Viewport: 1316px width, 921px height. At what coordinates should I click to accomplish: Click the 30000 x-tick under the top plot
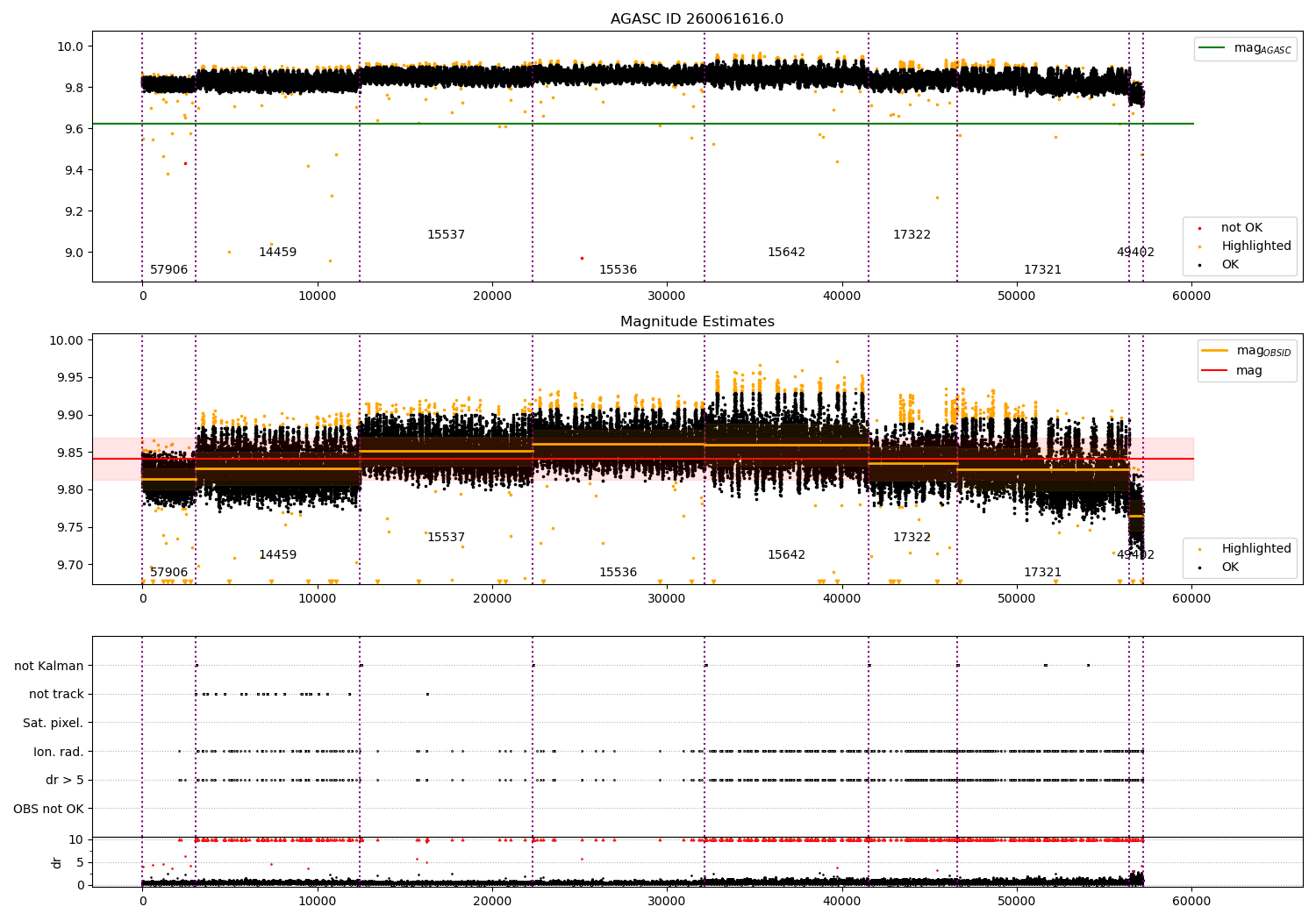[666, 296]
